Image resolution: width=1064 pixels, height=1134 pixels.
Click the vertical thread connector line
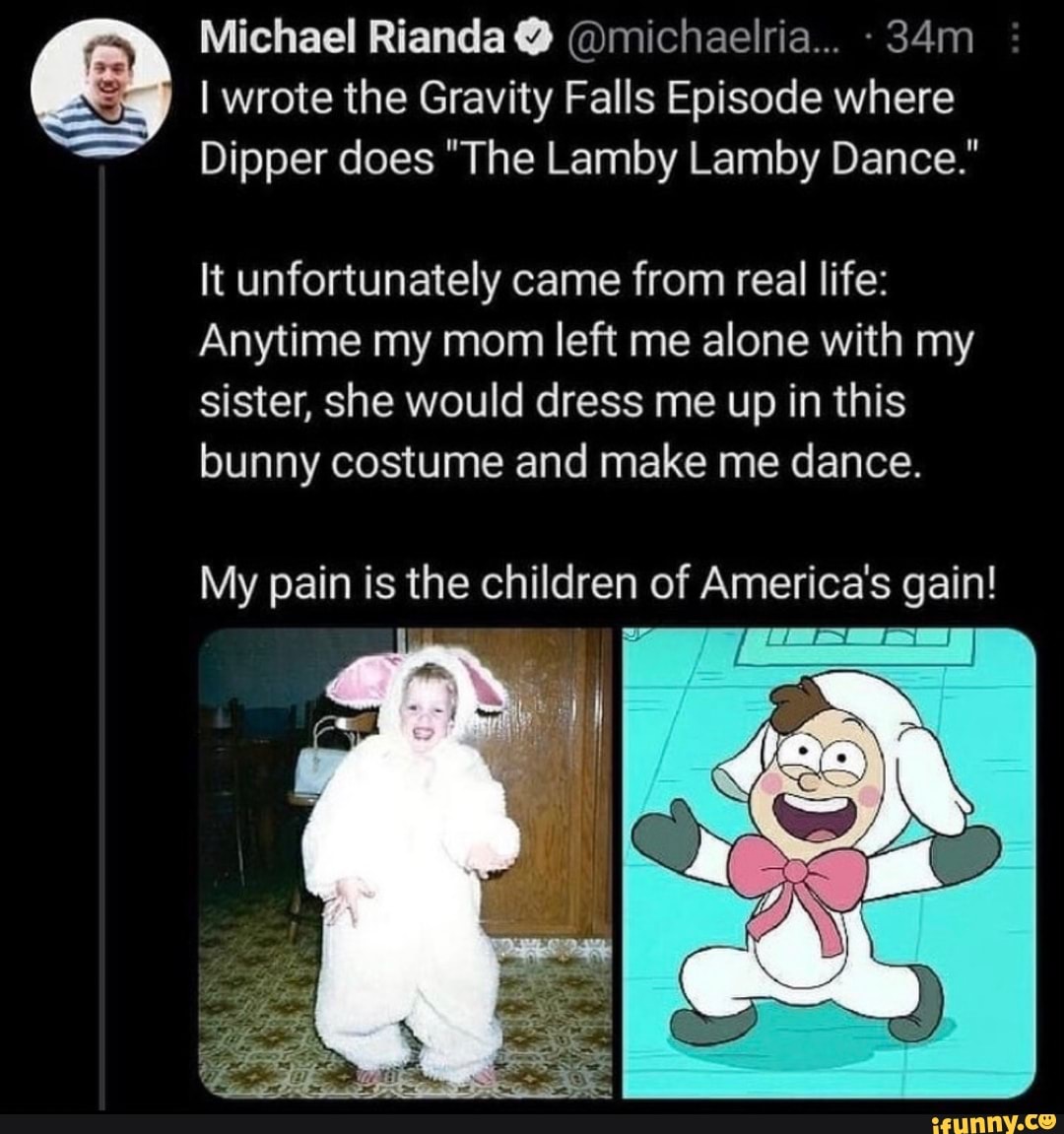pyautogui.click(x=100, y=636)
